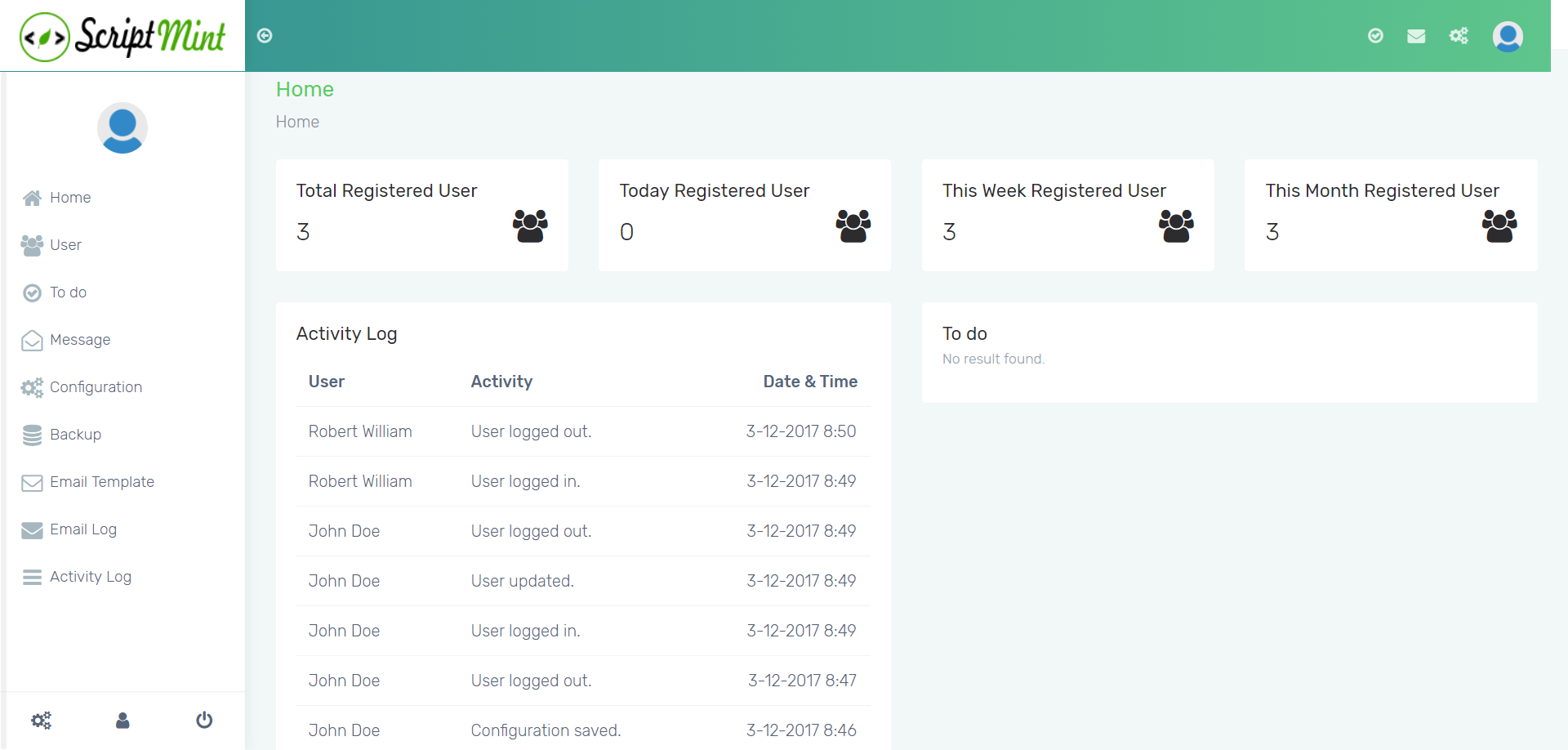Open Backup menu item
Viewport: 1568px width, 750px height.
coord(75,435)
